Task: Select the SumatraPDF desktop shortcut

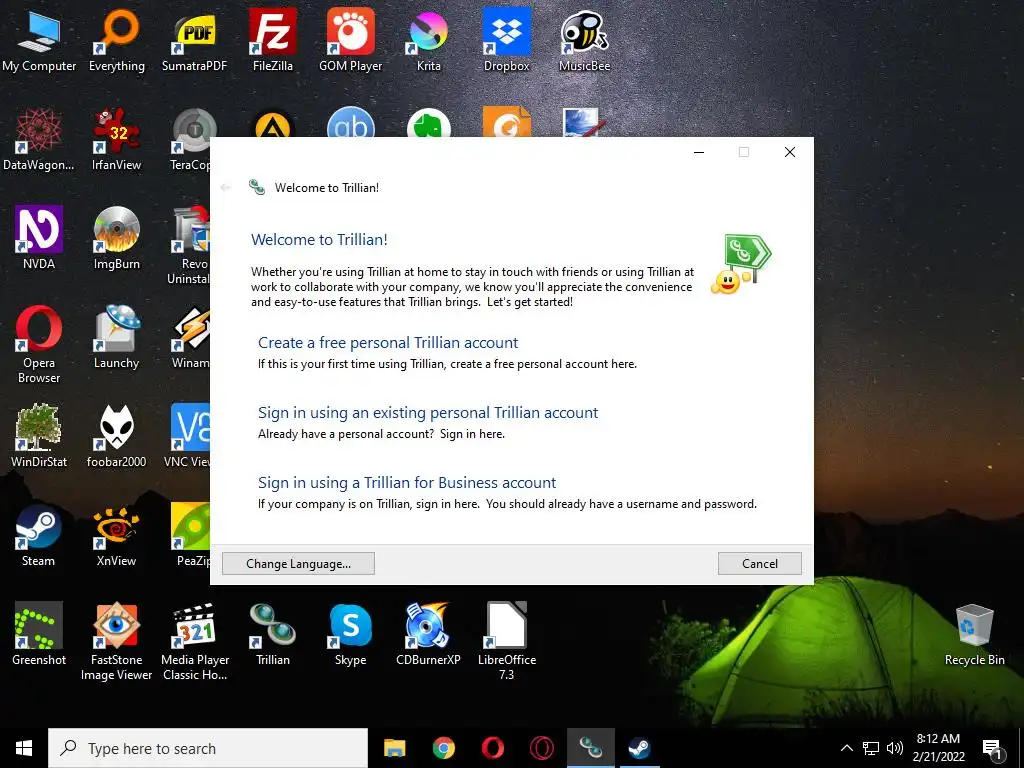Action: pyautogui.click(x=194, y=40)
